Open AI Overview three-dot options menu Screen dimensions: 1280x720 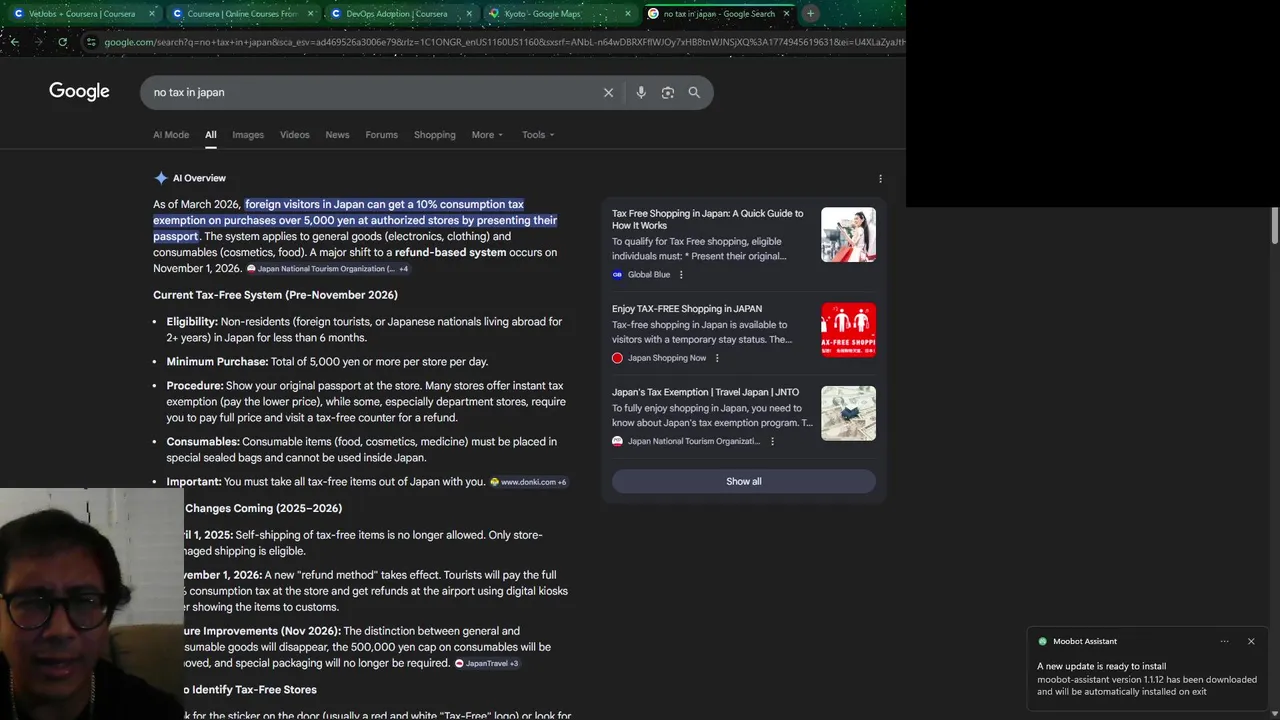pyautogui.click(x=880, y=179)
